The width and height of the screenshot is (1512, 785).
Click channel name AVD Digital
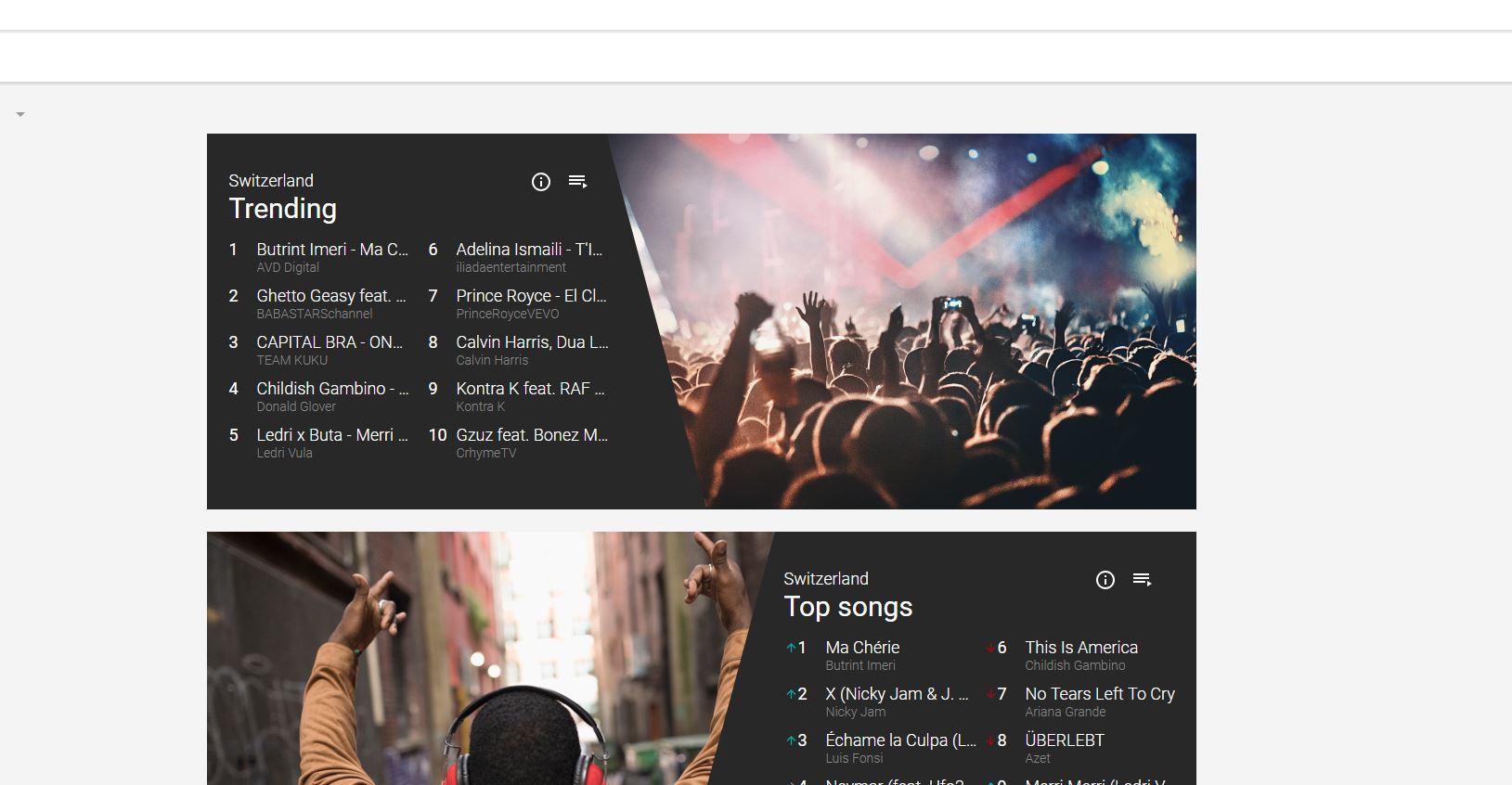click(x=288, y=267)
